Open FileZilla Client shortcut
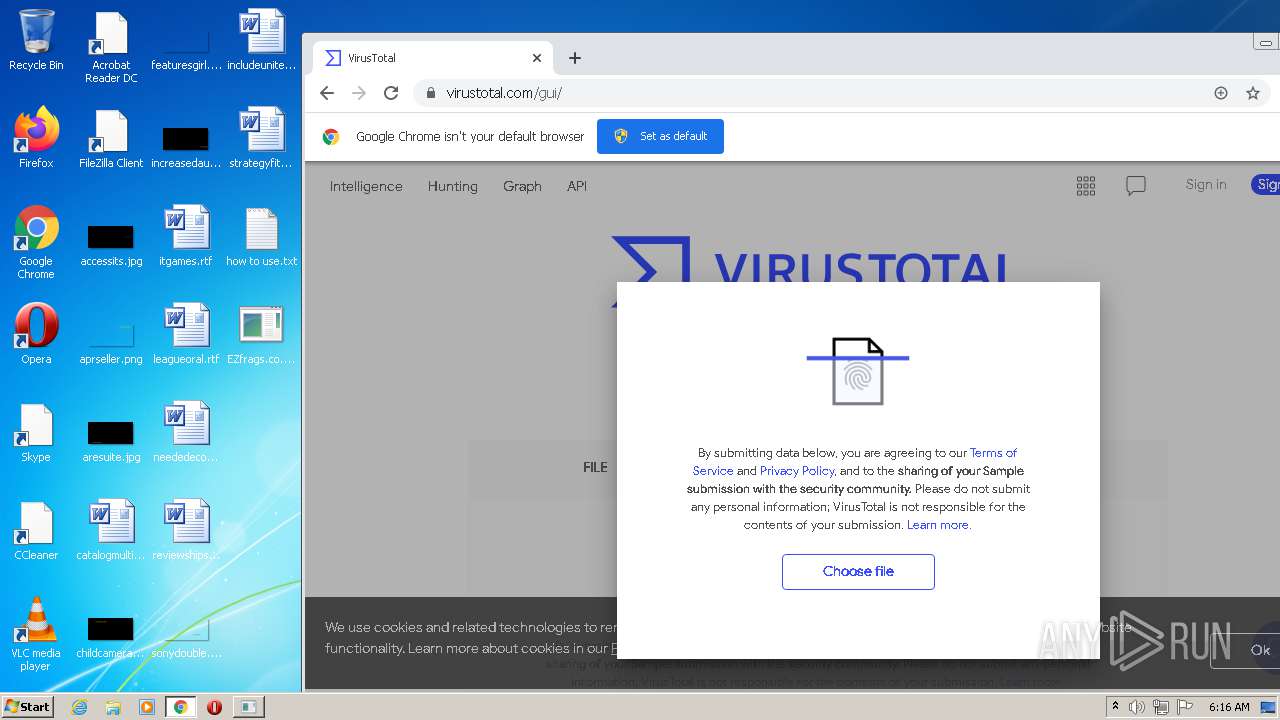Image resolution: width=1280 pixels, height=720 pixels. point(111,138)
